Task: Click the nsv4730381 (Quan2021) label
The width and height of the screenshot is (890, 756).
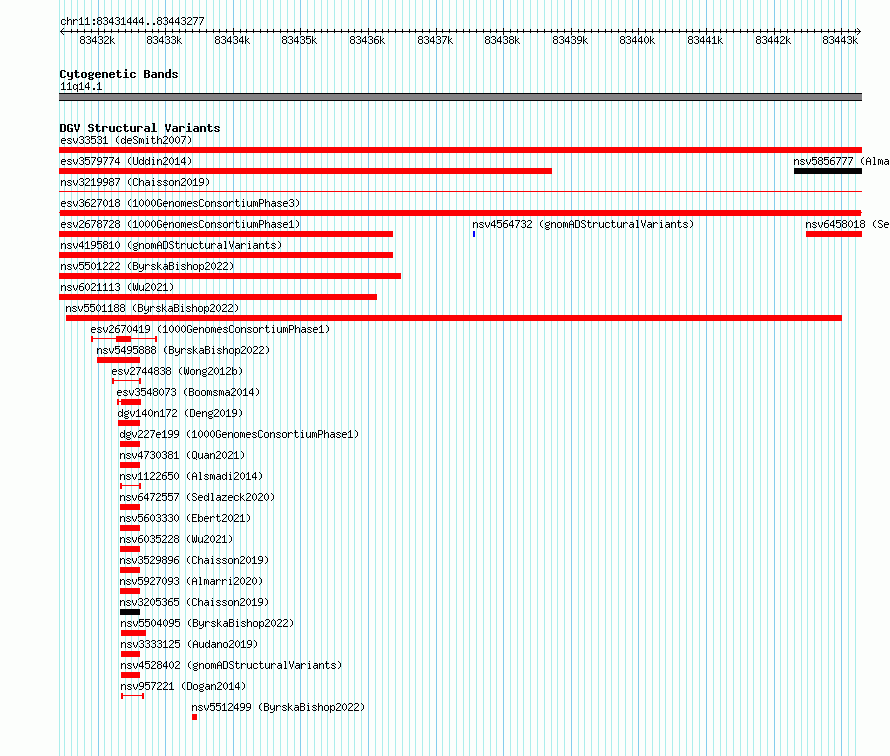Action: [182, 455]
